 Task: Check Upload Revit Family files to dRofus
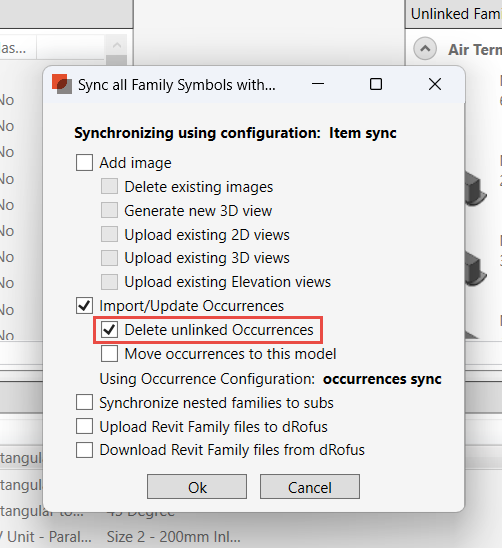pos(84,426)
